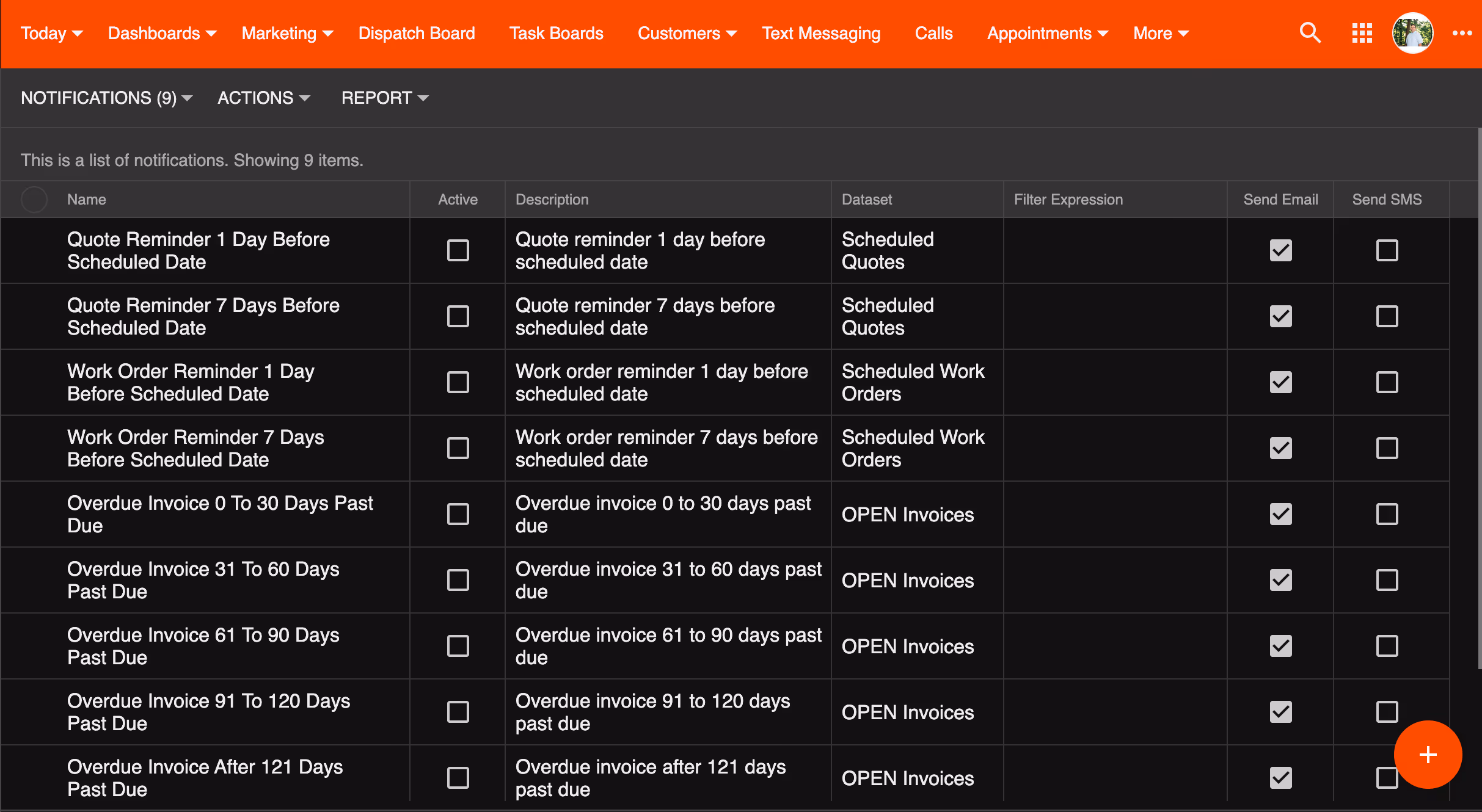This screenshot has height=812, width=1482.
Task: Check Send SMS for Work Order Reminder 7 Days
Action: click(x=1387, y=448)
